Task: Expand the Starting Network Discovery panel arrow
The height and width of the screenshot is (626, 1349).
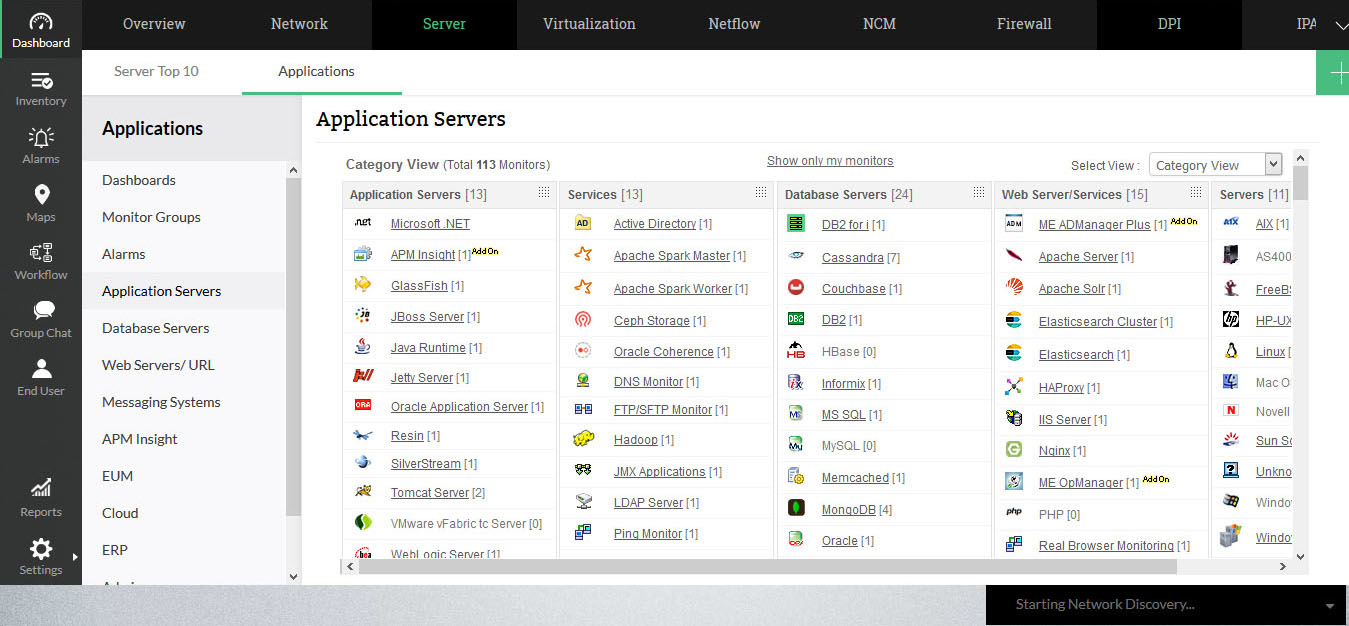Action: pos(1329,606)
